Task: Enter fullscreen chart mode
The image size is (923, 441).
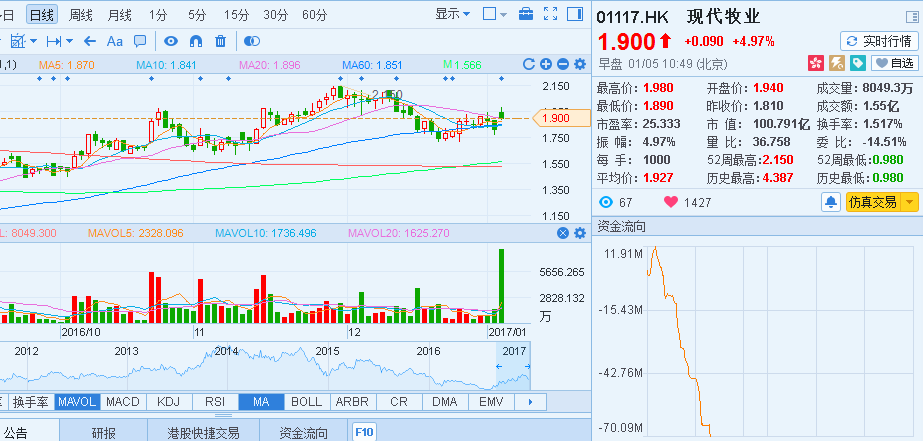Action: 550,14
